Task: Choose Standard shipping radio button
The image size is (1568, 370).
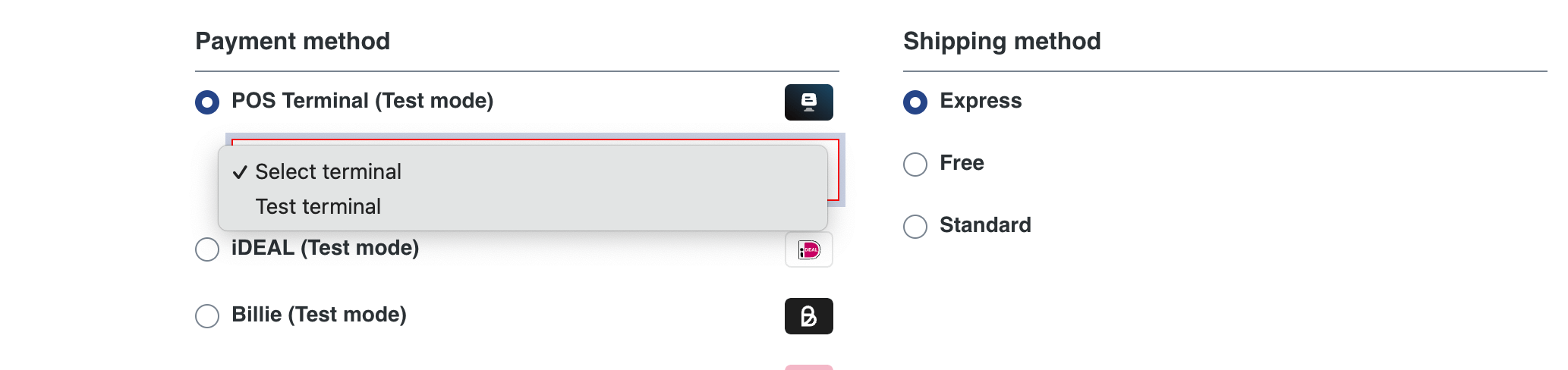Action: click(915, 226)
